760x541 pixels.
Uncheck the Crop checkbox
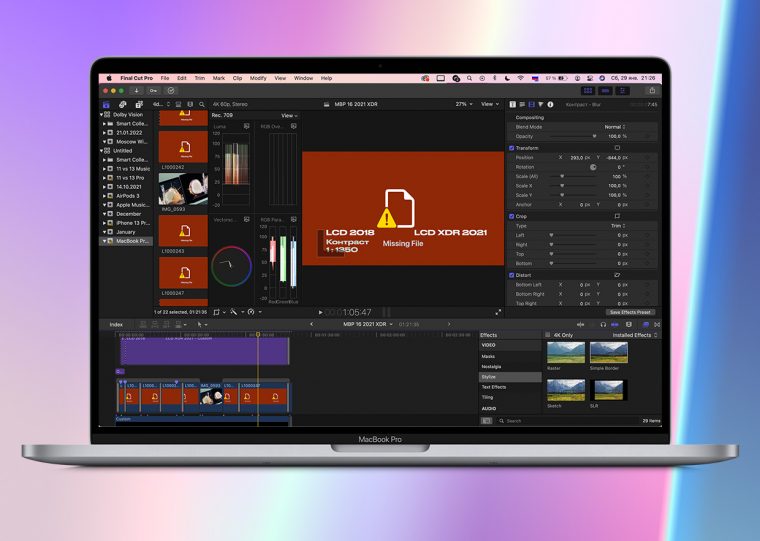[x=512, y=216]
